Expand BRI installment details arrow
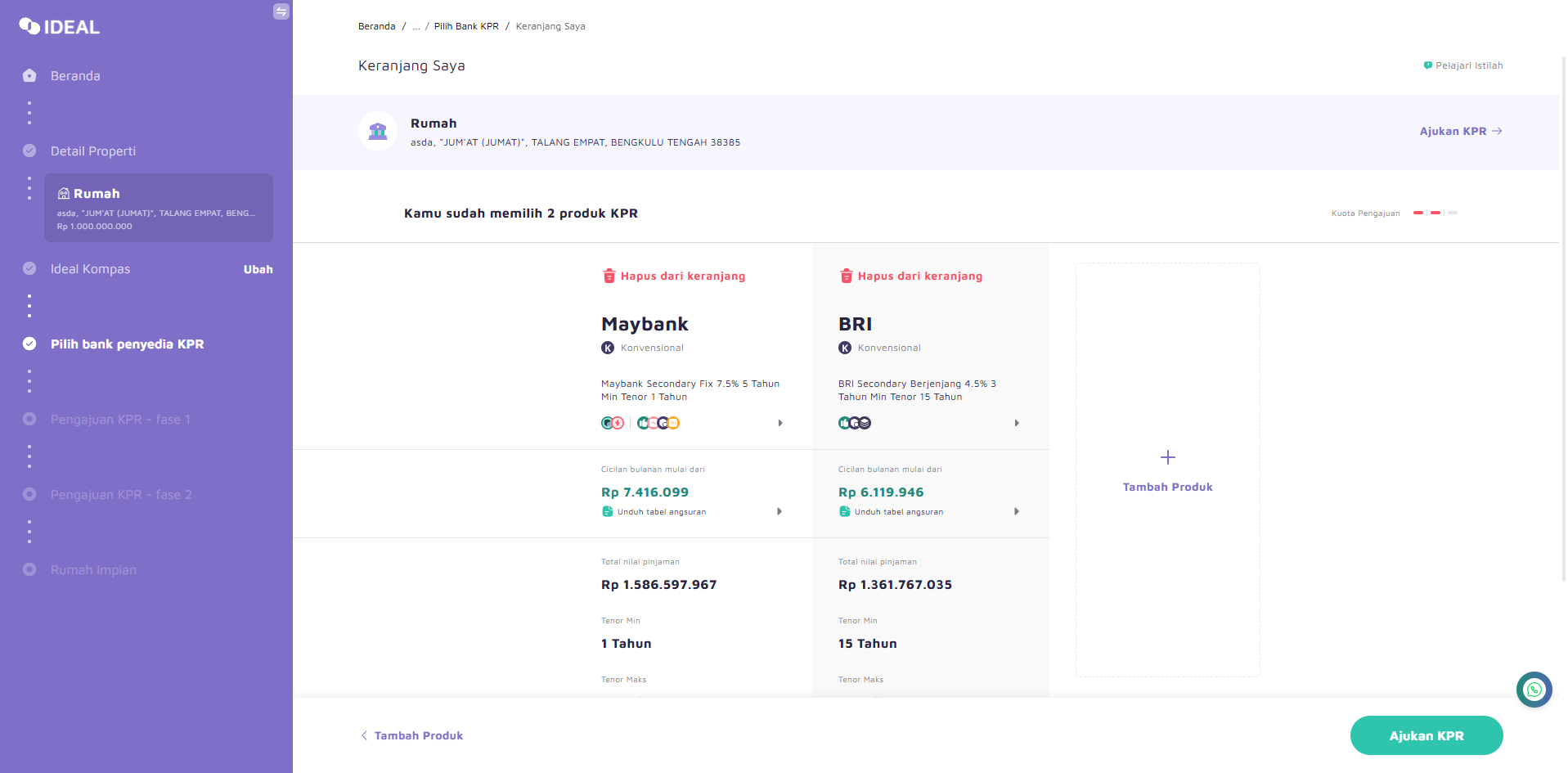Screen dimensions: 1568x773 point(1017,511)
